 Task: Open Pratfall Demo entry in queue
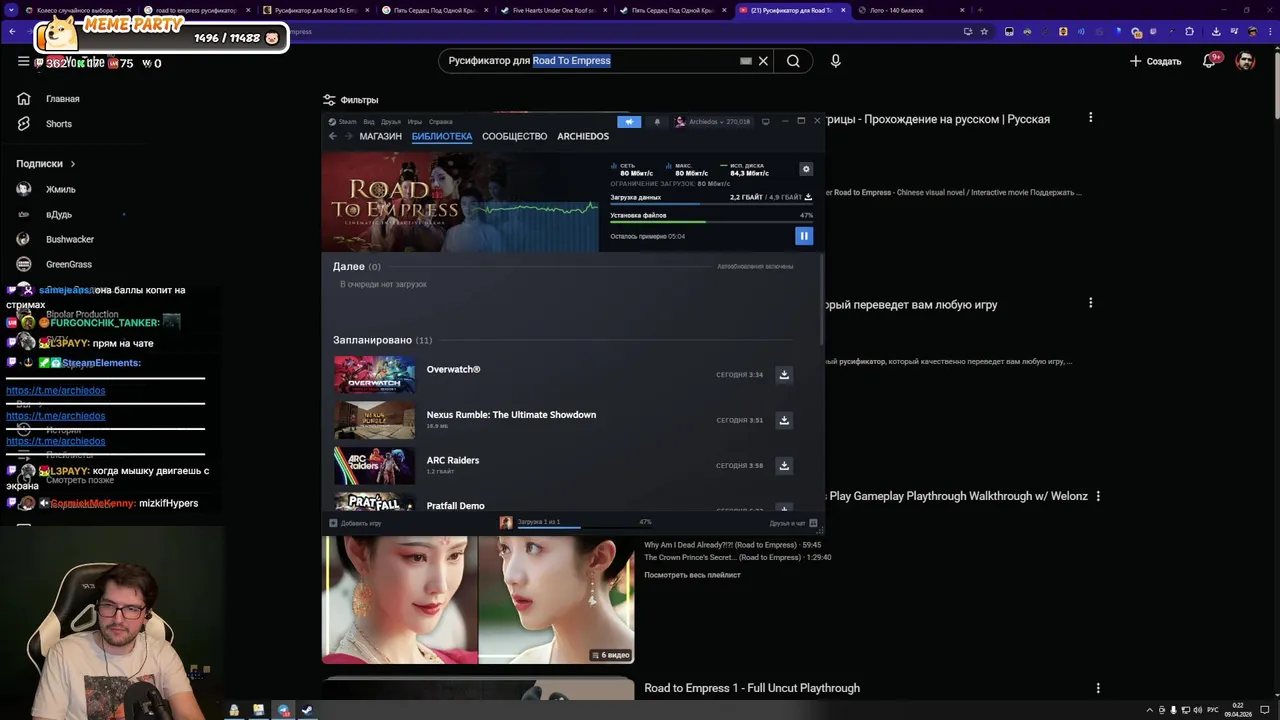pyautogui.click(x=455, y=506)
